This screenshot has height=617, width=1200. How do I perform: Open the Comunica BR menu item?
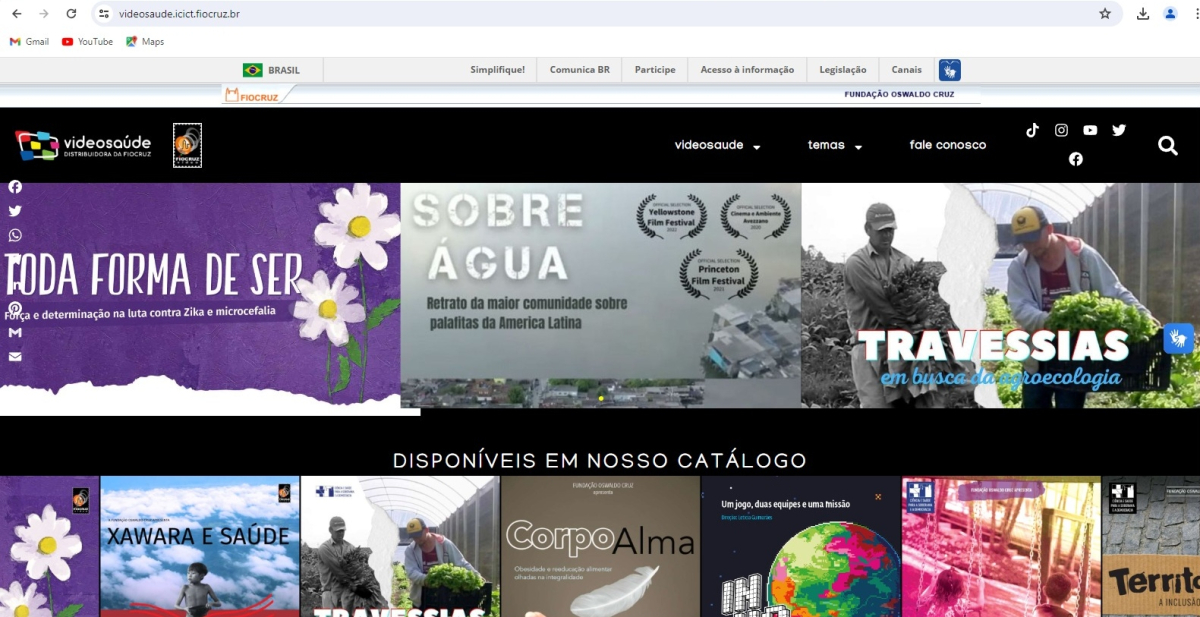579,70
